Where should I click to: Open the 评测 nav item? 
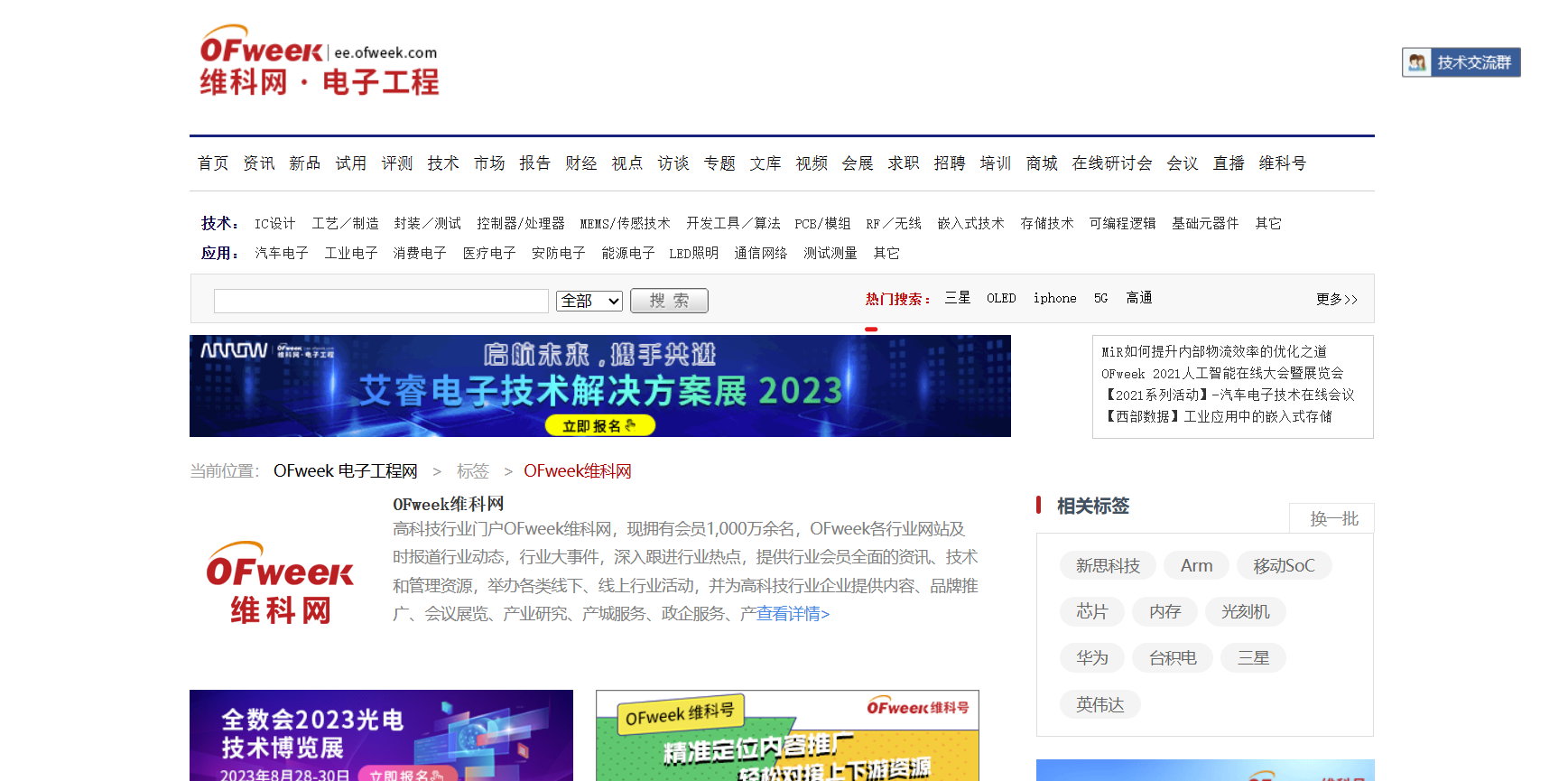point(397,163)
